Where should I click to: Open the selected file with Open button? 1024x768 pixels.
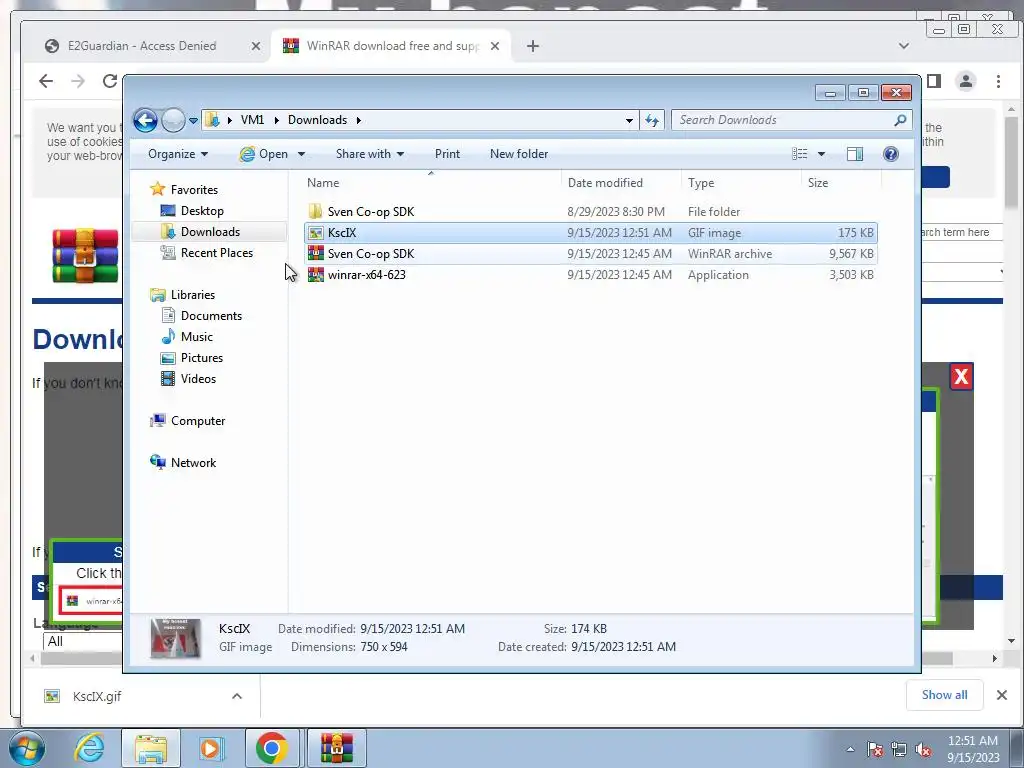[264, 154]
